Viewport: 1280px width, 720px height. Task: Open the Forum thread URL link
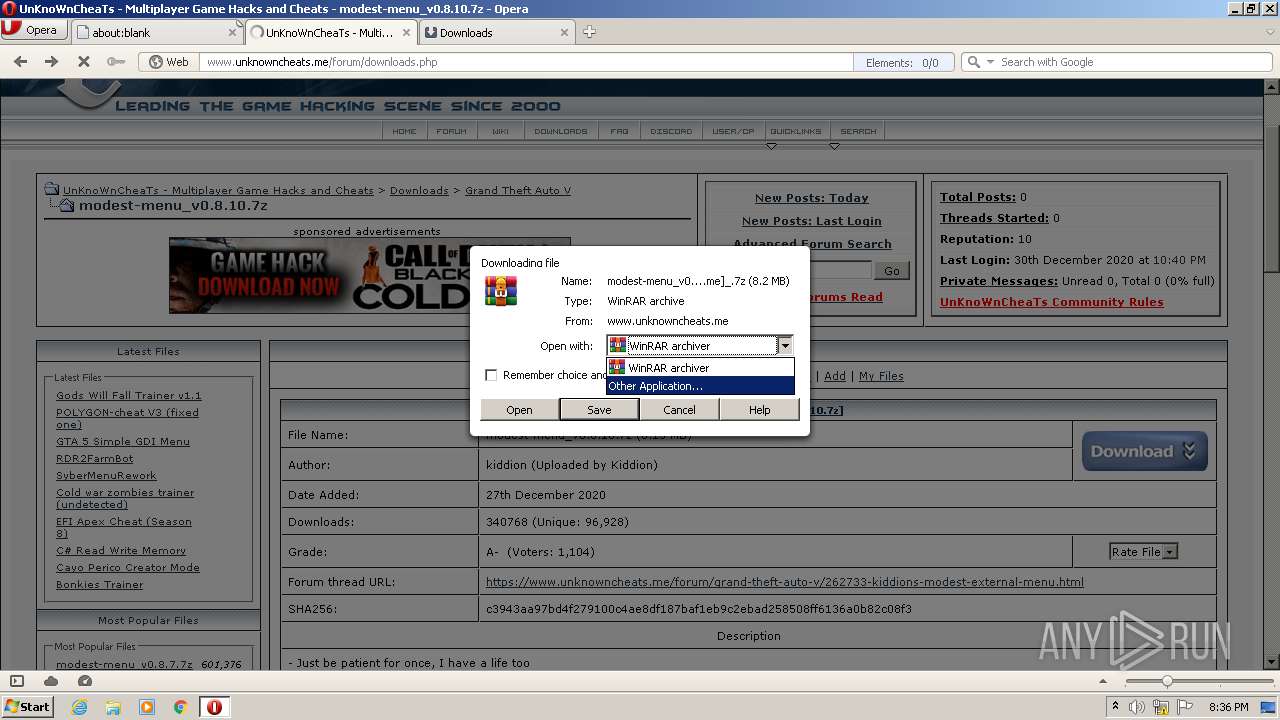pos(785,581)
